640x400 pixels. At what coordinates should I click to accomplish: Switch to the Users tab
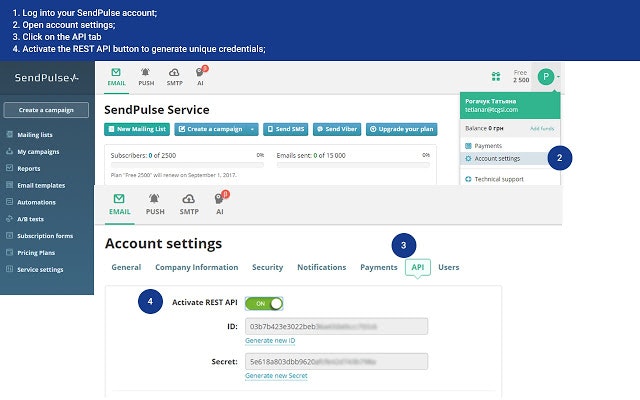(x=449, y=267)
